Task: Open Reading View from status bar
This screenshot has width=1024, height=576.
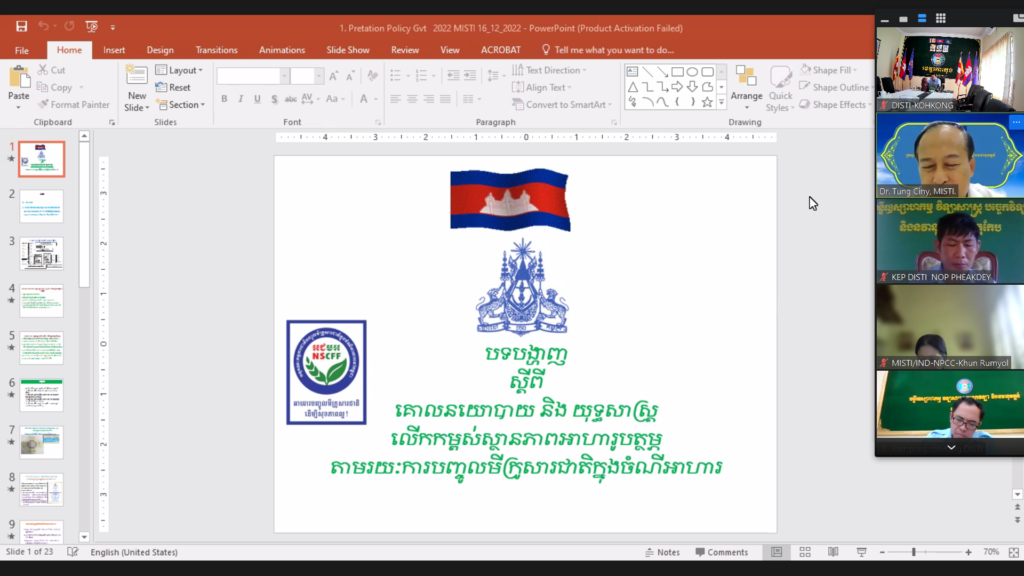Action: point(833,552)
